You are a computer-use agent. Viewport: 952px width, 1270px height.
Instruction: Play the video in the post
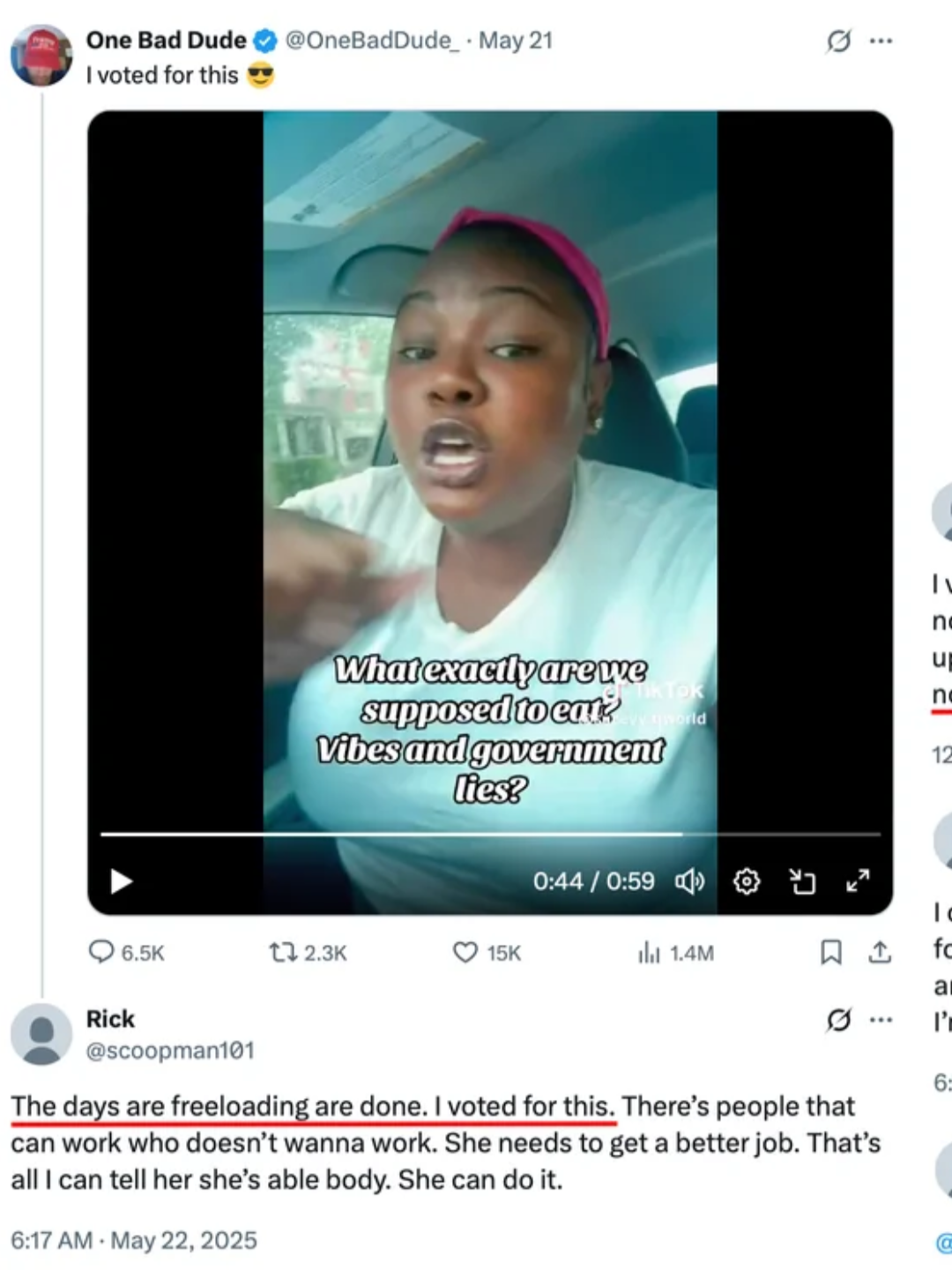tap(122, 880)
